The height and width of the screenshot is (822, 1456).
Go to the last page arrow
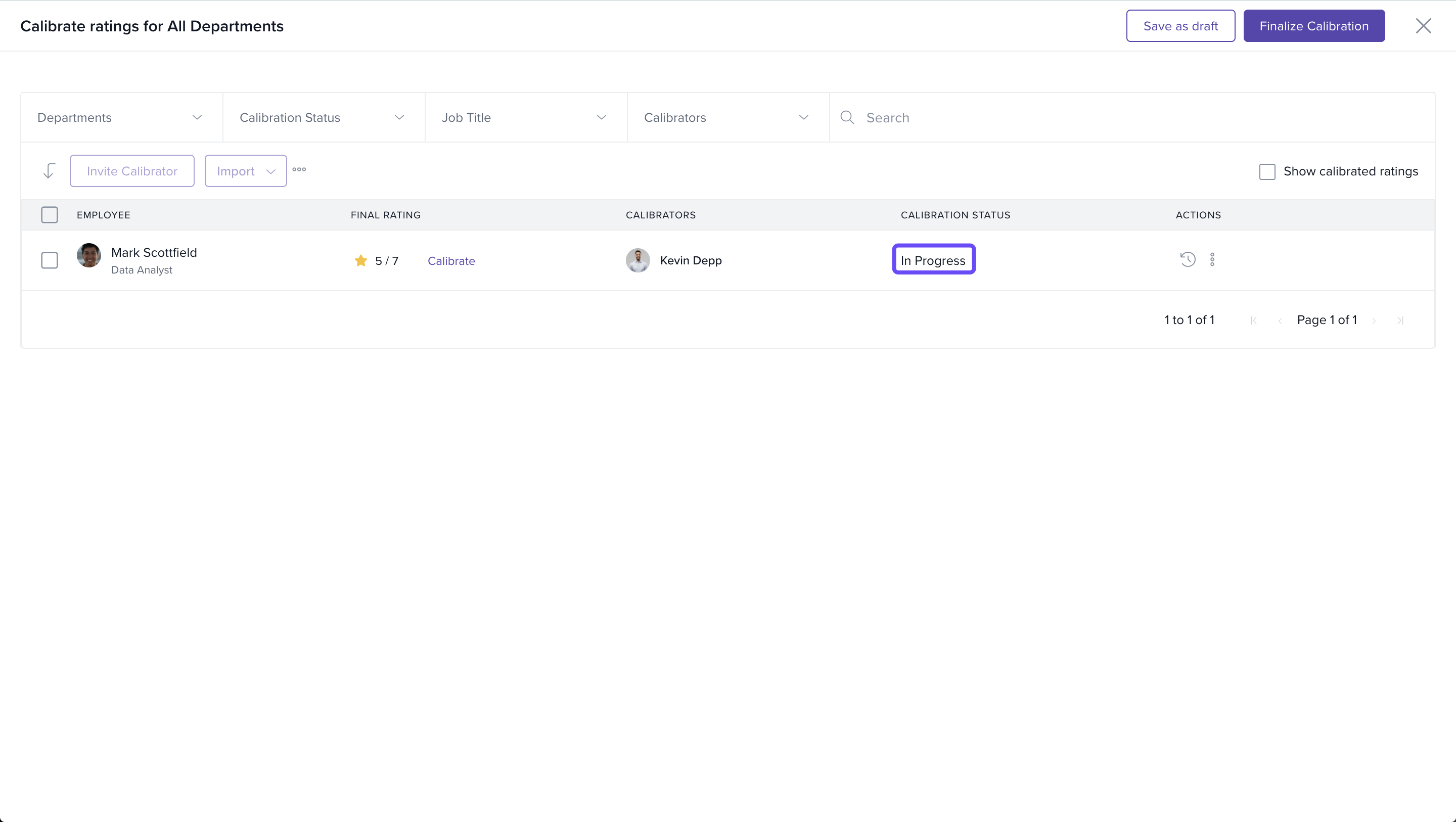(x=1400, y=321)
